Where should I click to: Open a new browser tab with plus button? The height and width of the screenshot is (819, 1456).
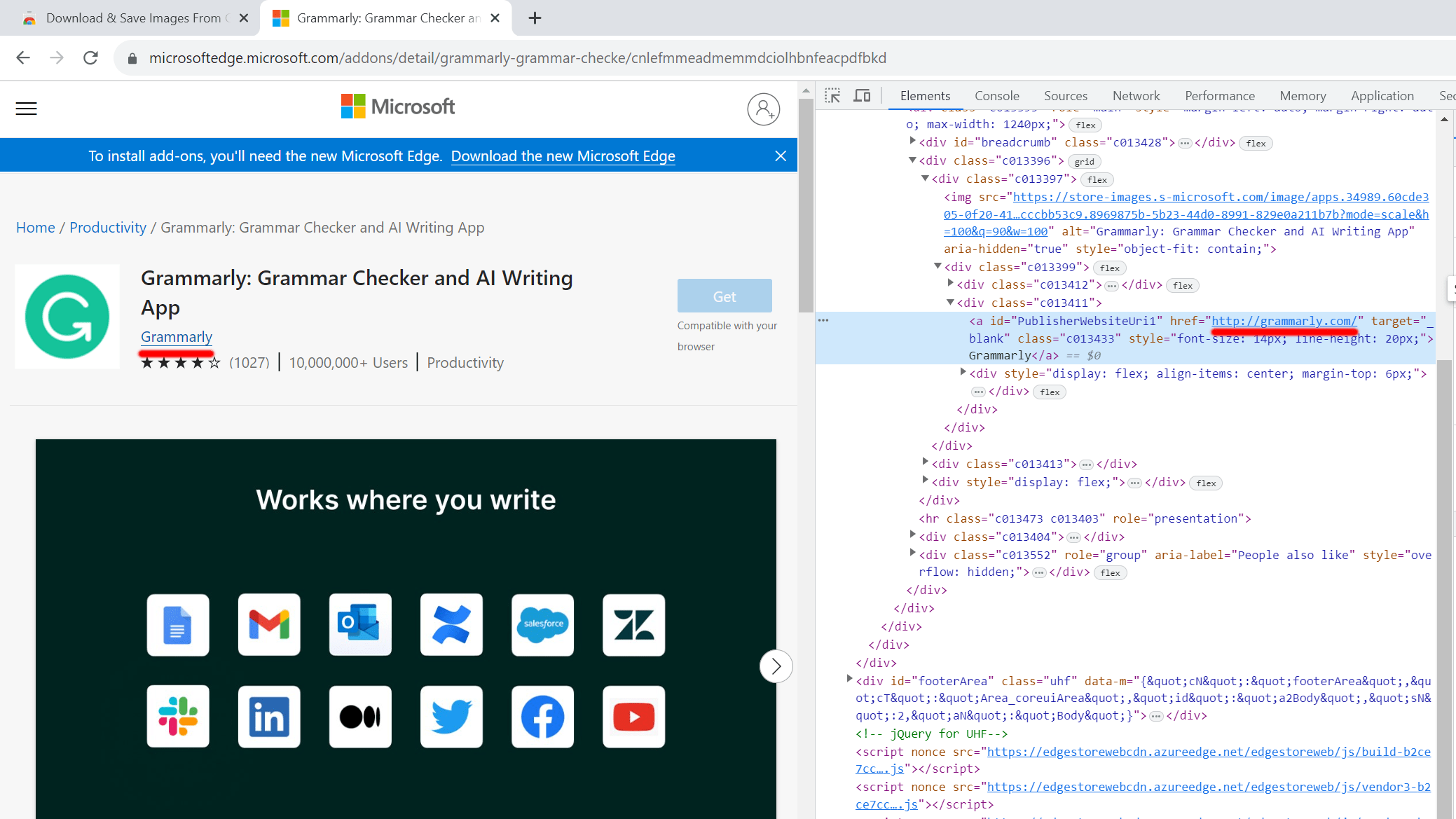[535, 18]
